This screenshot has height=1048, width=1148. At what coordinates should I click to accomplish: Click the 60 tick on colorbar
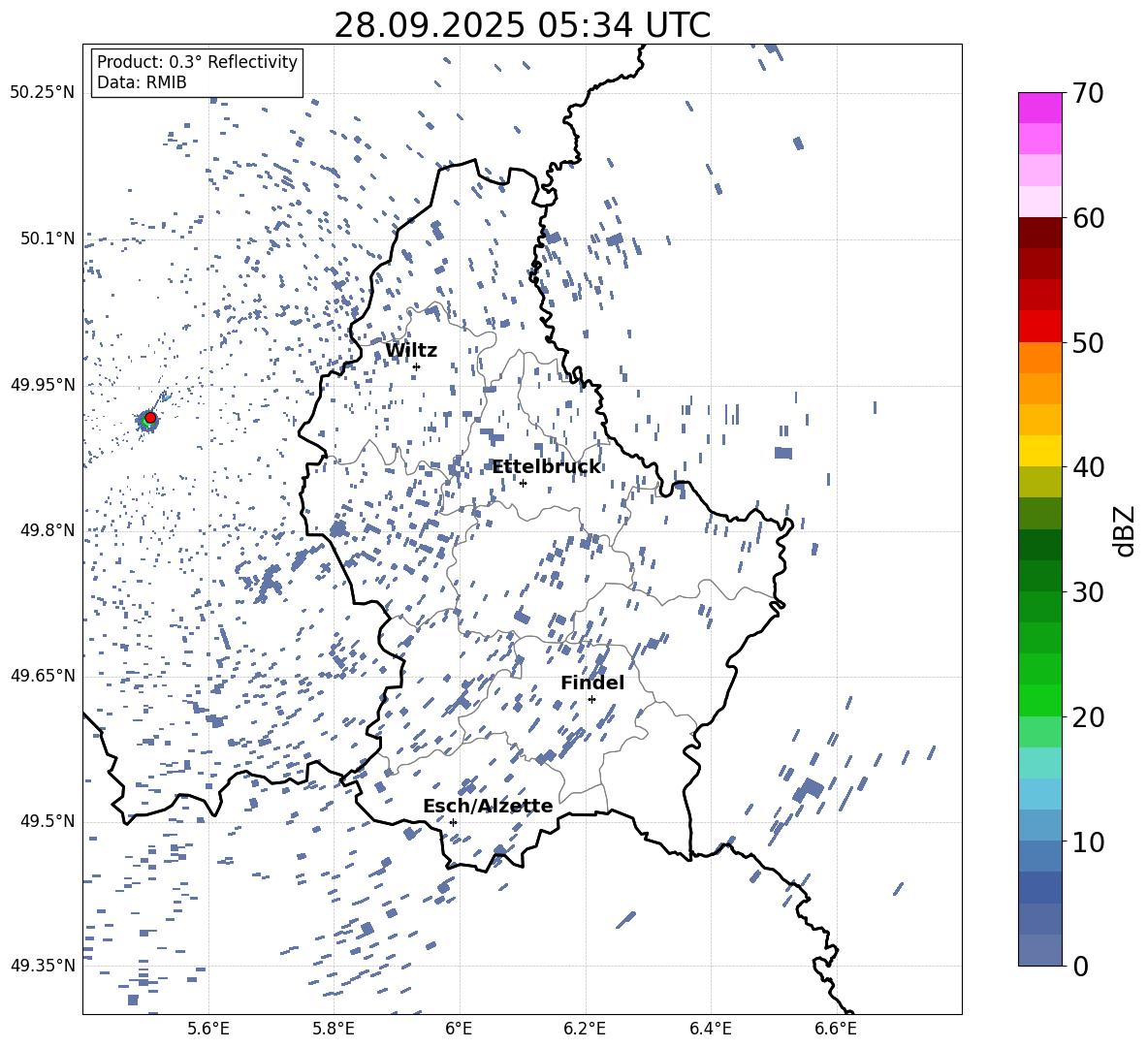[1089, 218]
